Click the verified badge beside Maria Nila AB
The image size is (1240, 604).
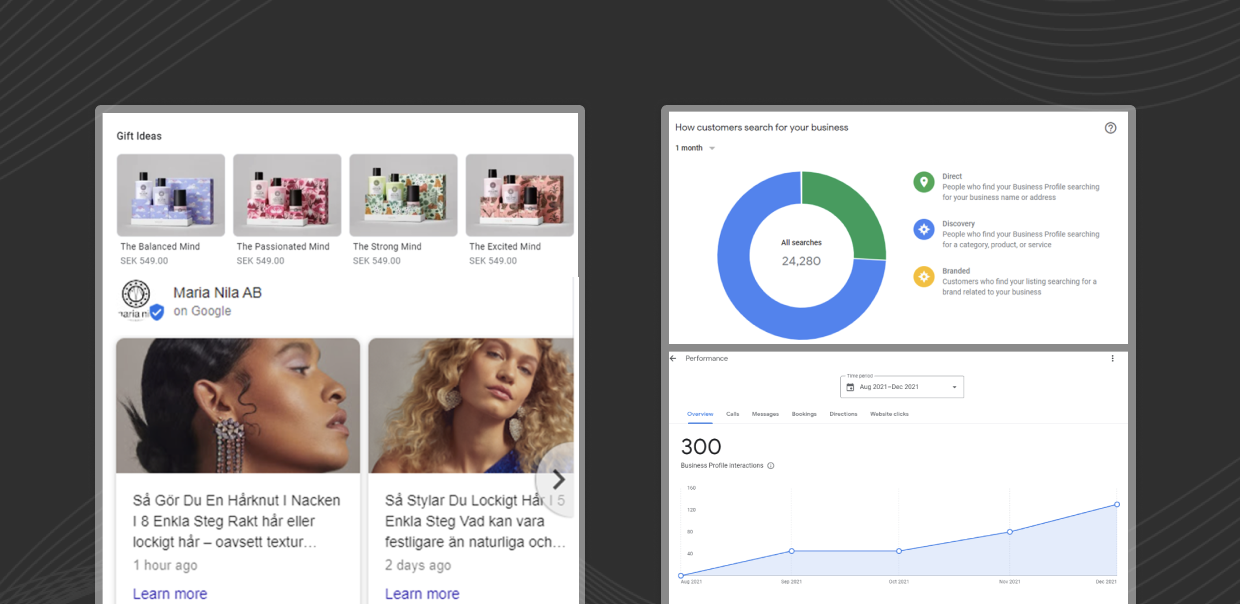(155, 311)
